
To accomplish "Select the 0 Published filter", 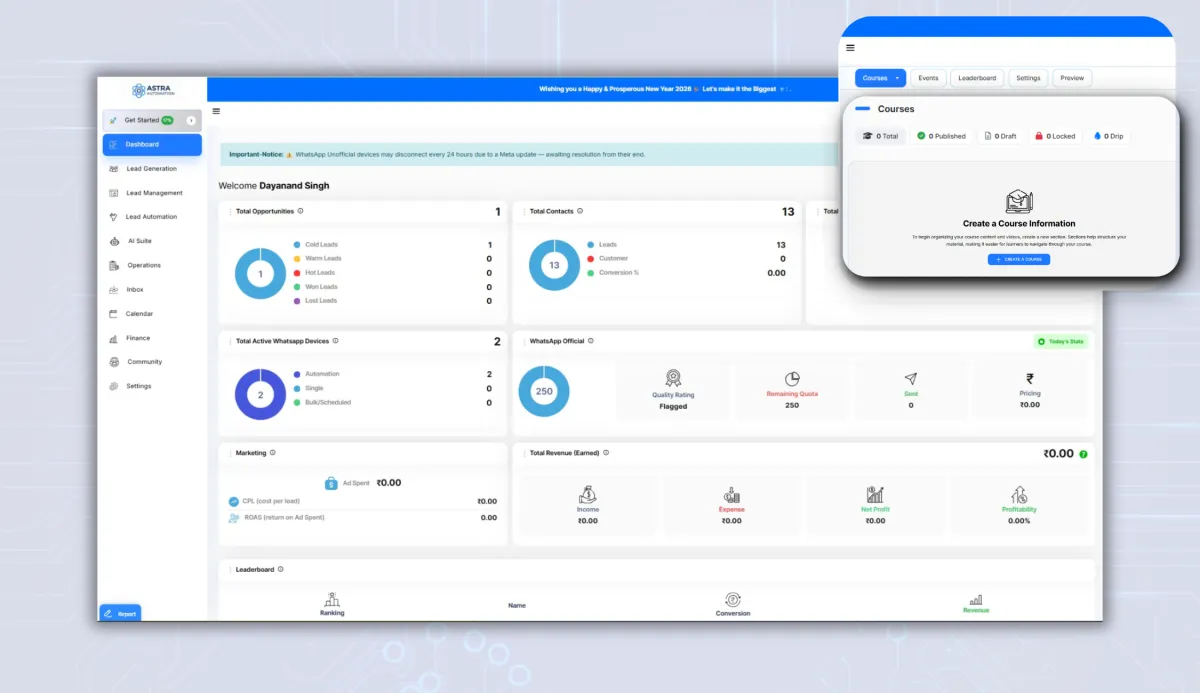I will click(942, 136).
